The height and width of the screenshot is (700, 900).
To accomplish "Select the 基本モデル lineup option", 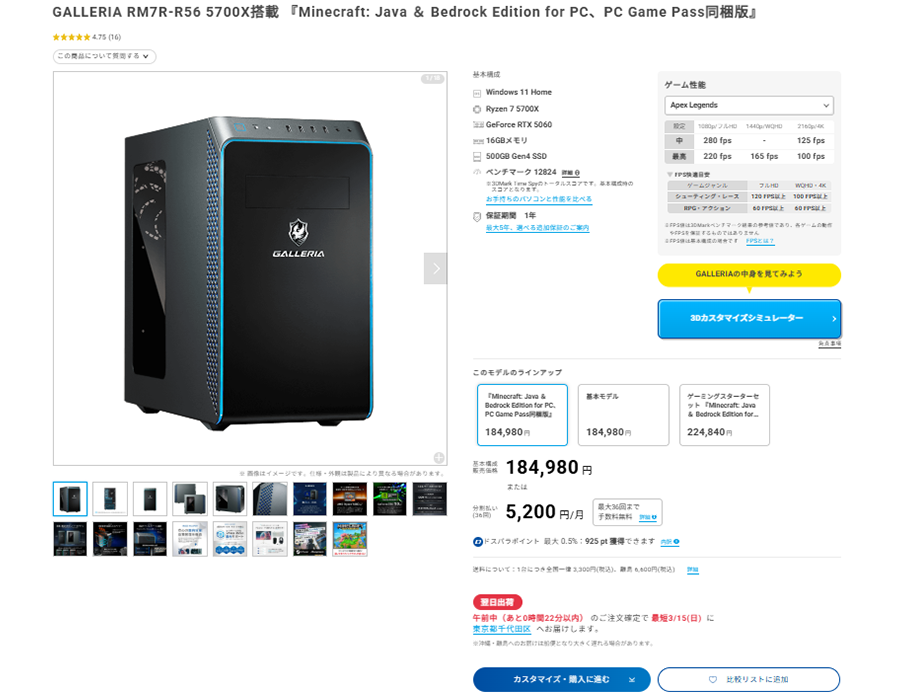I will point(622,413).
